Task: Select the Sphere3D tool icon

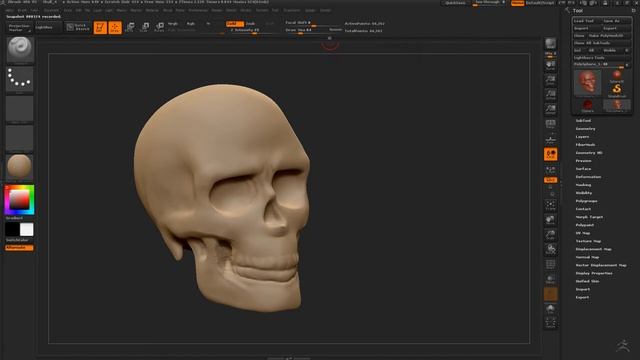Action: tap(617, 76)
